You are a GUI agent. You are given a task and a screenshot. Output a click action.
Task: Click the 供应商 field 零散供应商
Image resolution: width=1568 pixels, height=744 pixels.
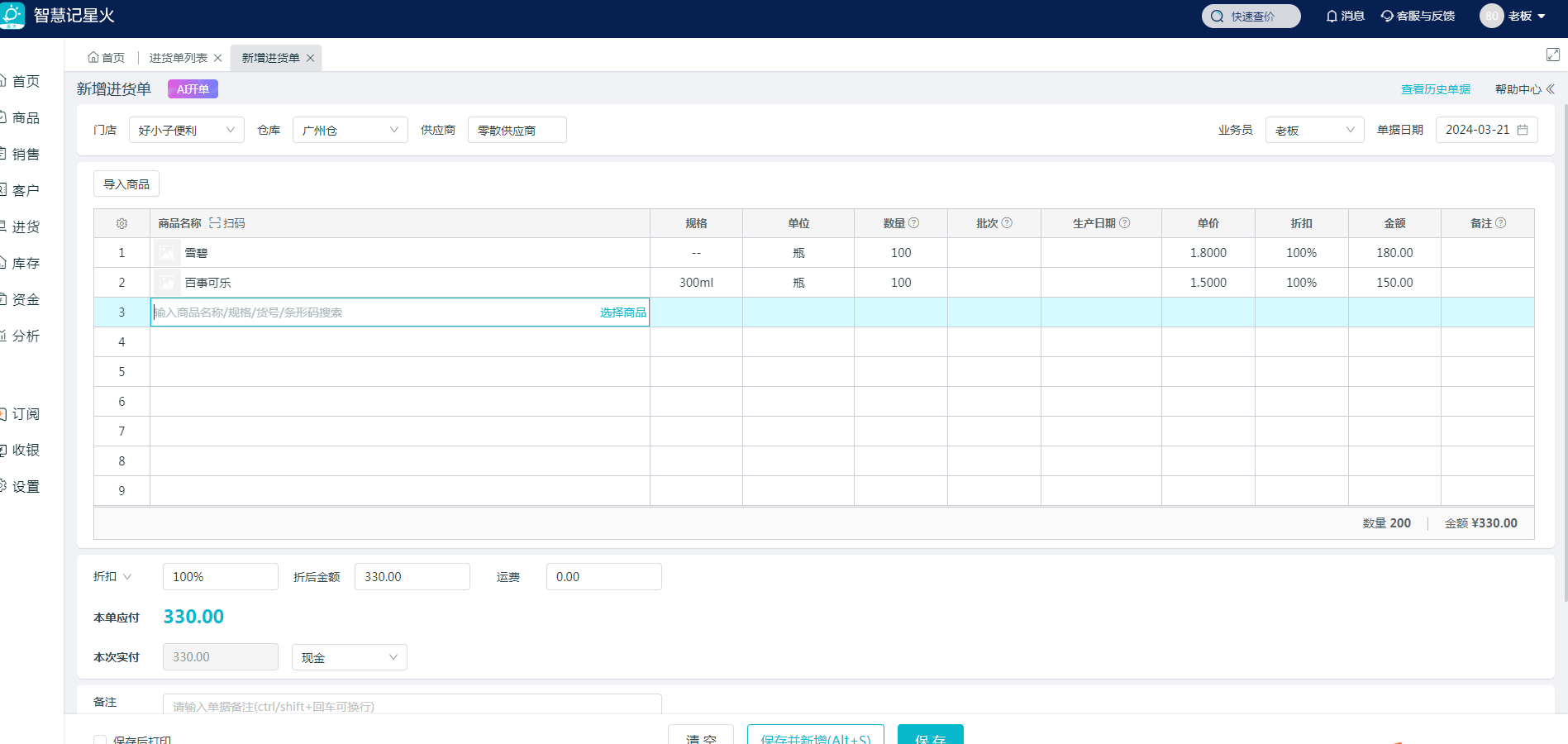[517, 130]
